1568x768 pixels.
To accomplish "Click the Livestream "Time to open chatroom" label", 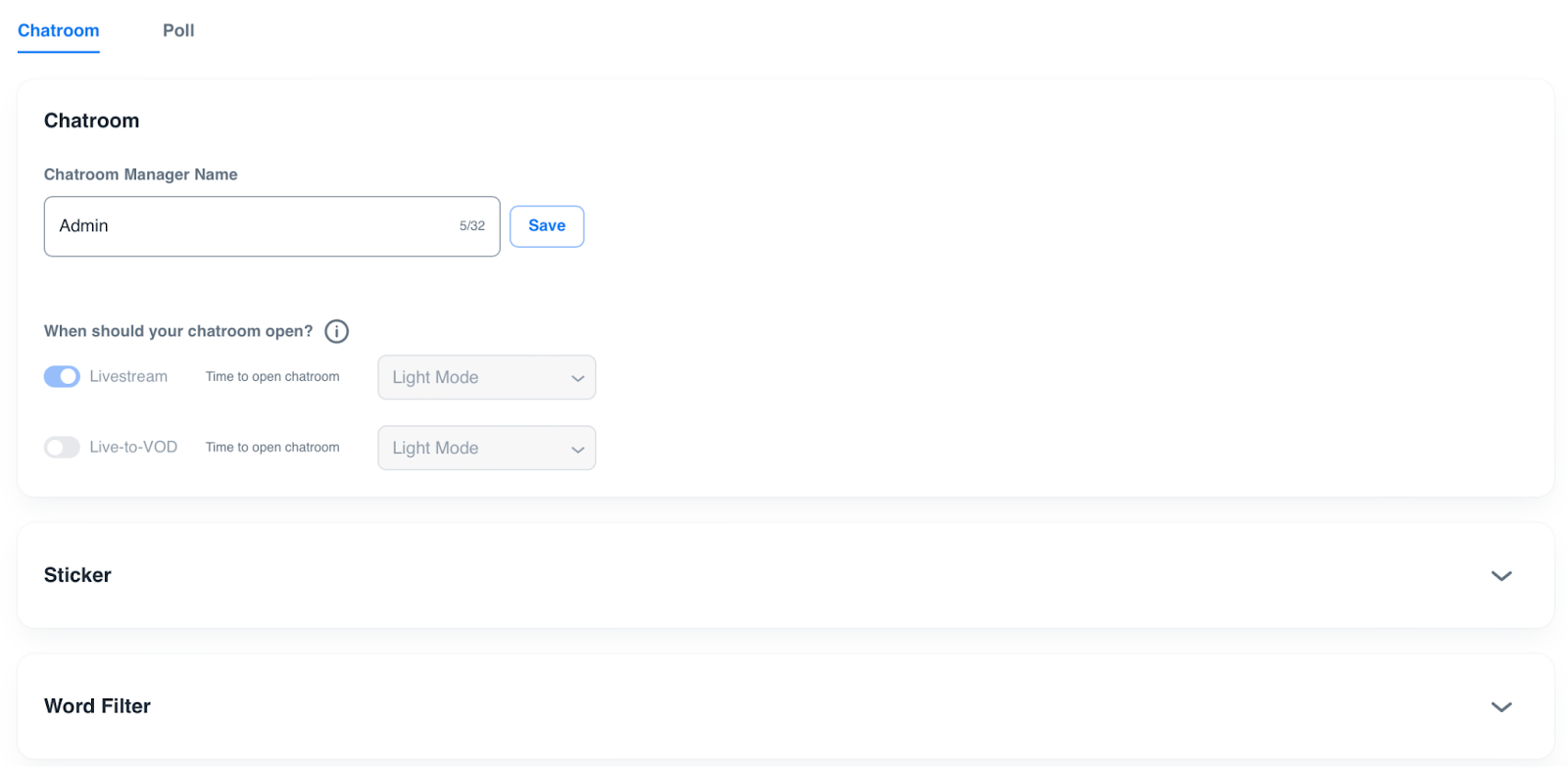I will point(272,377).
